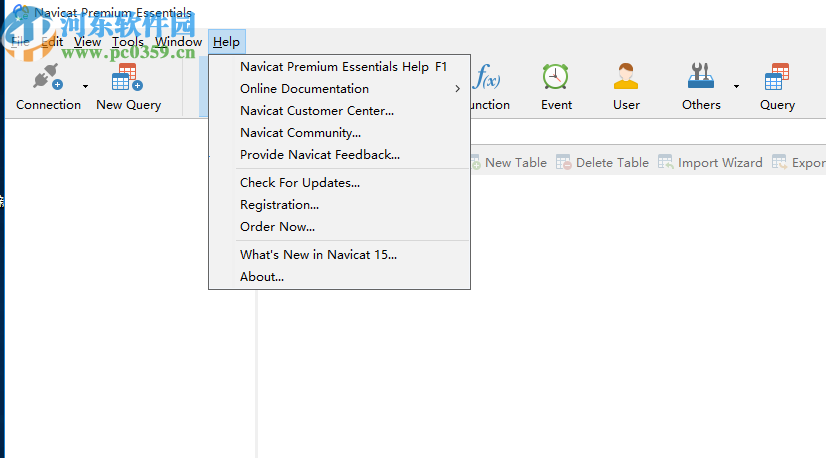Open the User toolbar icon
Image resolution: width=826 pixels, height=458 pixels.
click(626, 77)
